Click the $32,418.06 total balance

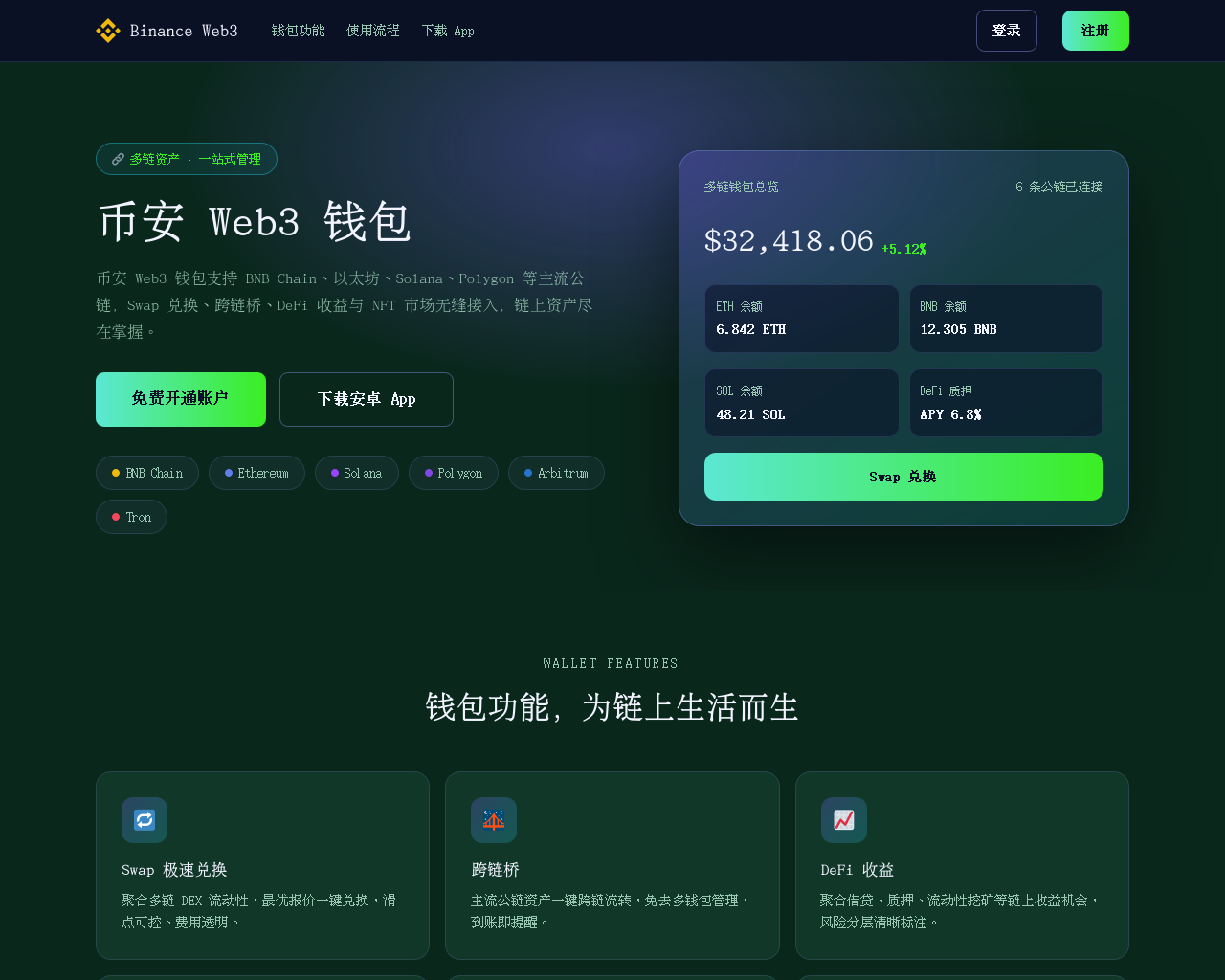pos(789,240)
